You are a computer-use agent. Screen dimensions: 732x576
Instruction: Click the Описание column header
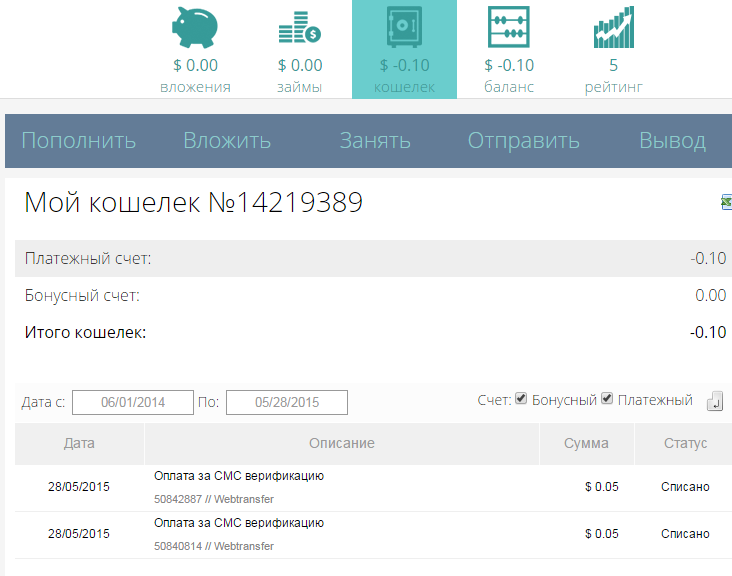tap(342, 443)
